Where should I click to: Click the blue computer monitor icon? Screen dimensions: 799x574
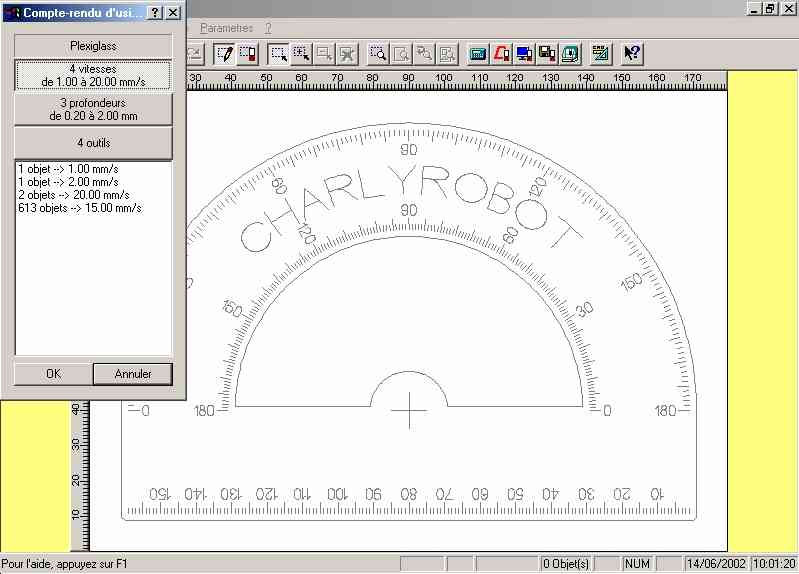pos(524,54)
